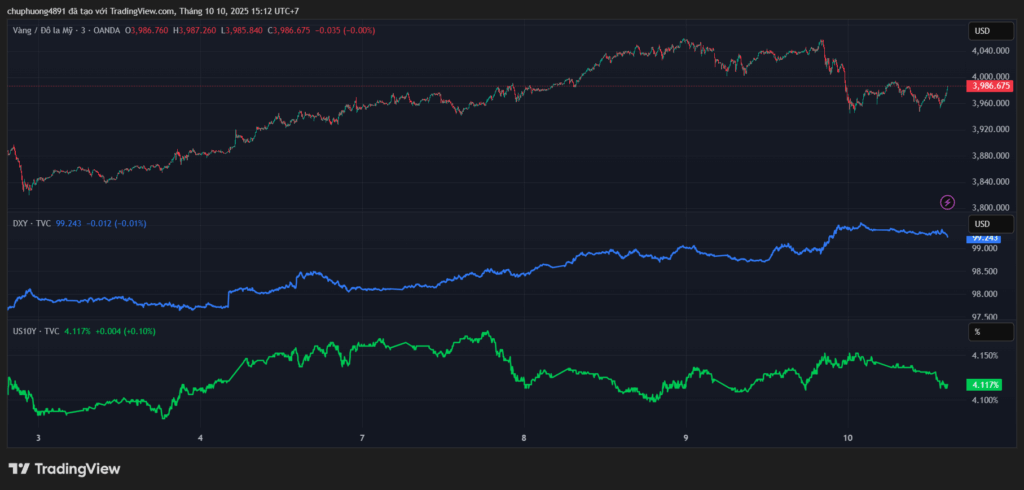Click date label 3 on time axis
The image size is (1024, 490).
(38, 438)
